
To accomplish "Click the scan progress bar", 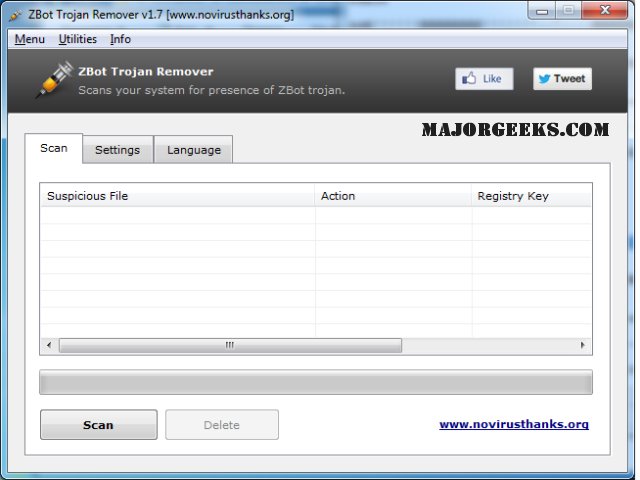I will 316,382.
